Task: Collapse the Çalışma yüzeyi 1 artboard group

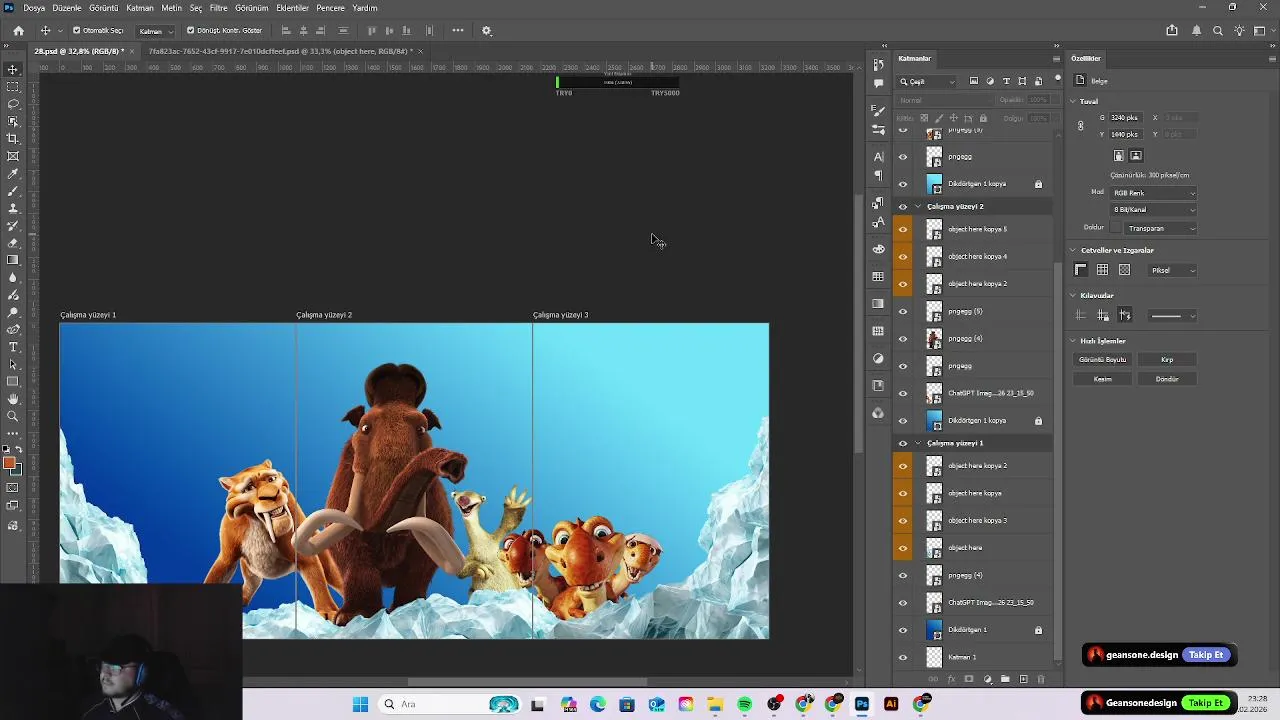Action: pos(918,443)
